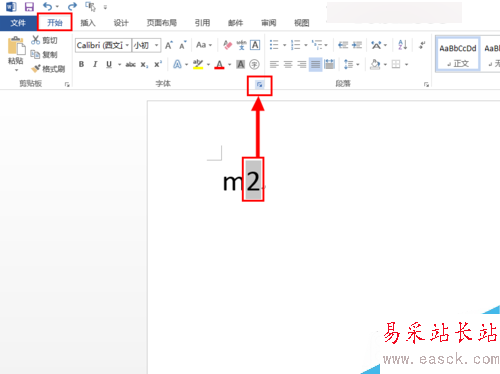Clear all formatting eraser icon
Image resolution: width=500 pixels, height=374 pixels.
coord(228,45)
